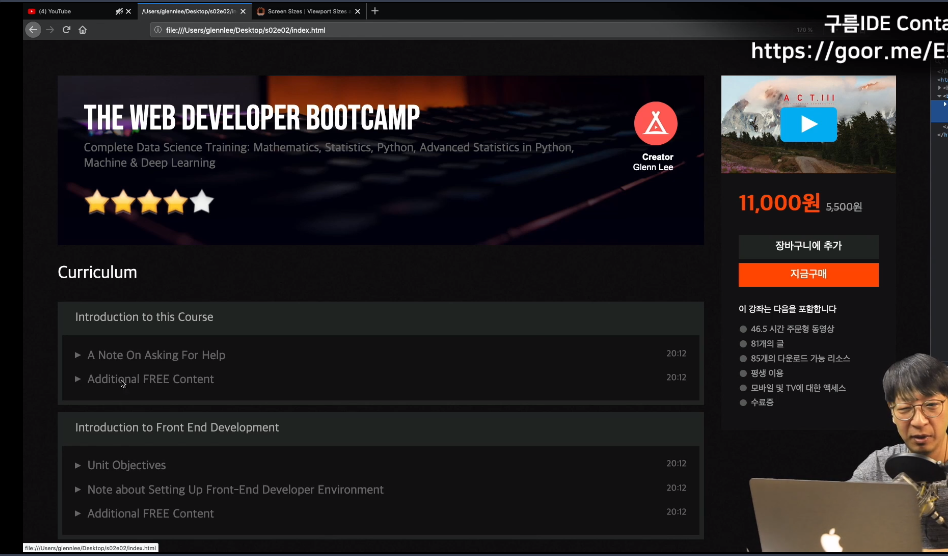The image size is (948, 556).
Task: Click the Complete Data Science Training course subtitle
Action: coord(329,155)
